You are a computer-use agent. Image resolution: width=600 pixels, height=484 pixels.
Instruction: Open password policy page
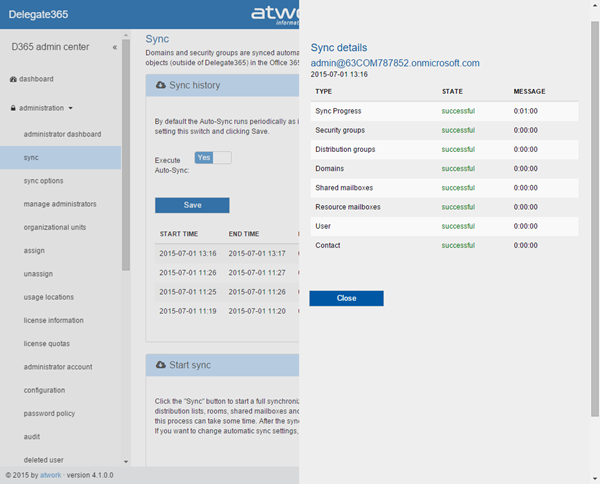[x=49, y=414]
